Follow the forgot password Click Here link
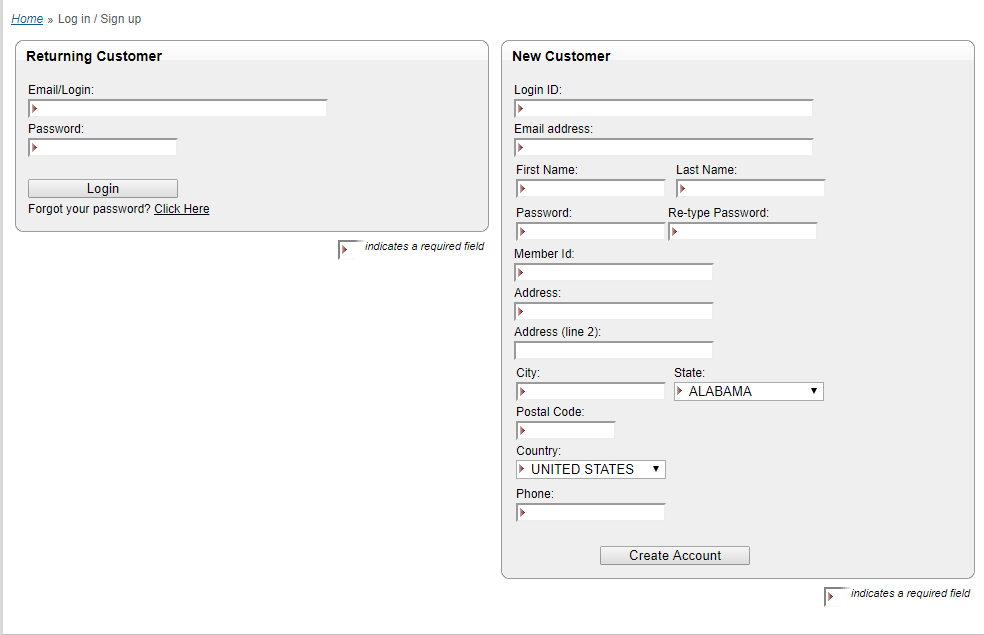984x635 pixels. click(182, 209)
